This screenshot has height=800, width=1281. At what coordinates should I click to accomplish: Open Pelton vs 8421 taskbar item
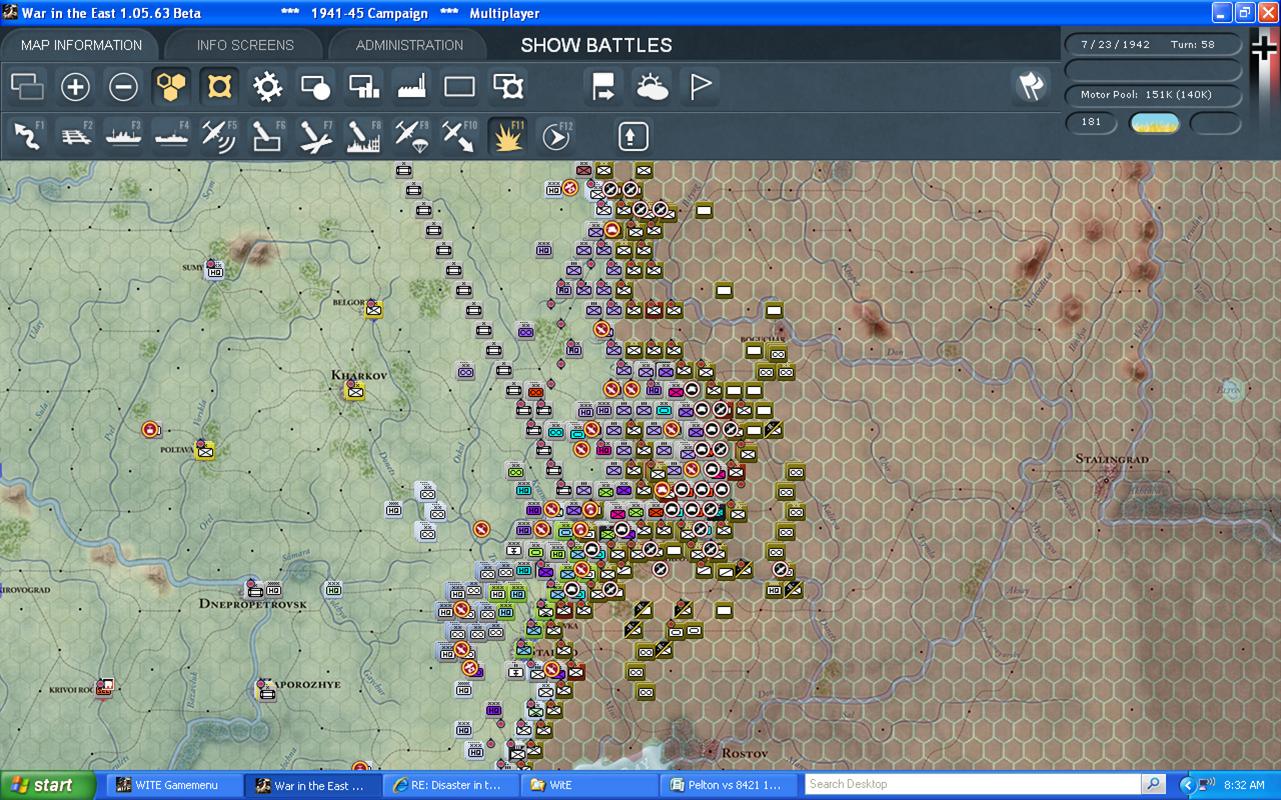730,785
